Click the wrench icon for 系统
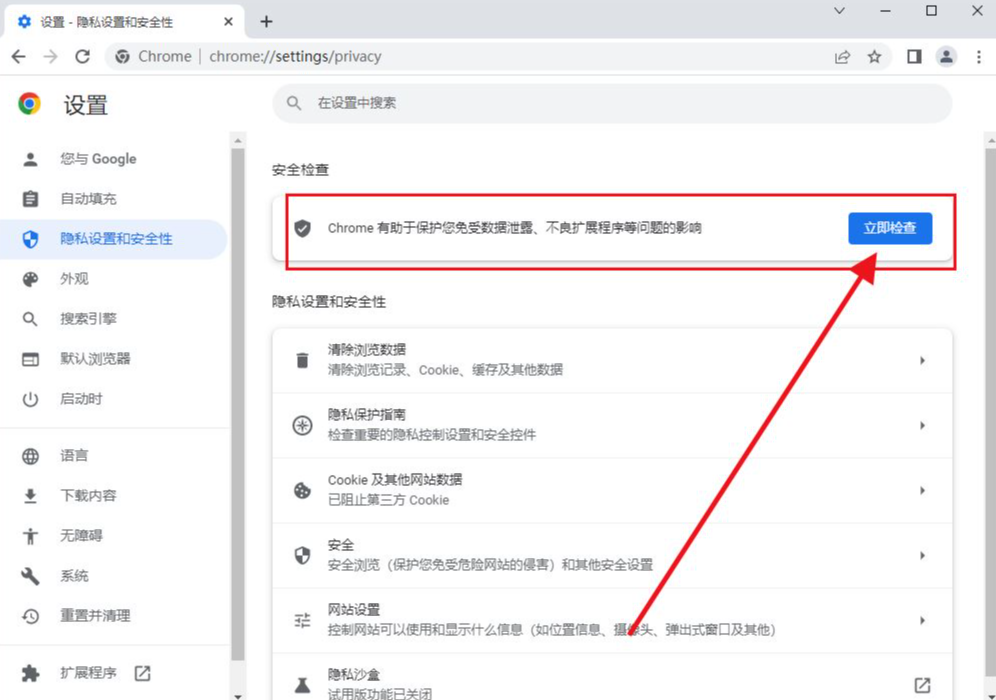Screen dimensions: 996x700 (x=30, y=576)
